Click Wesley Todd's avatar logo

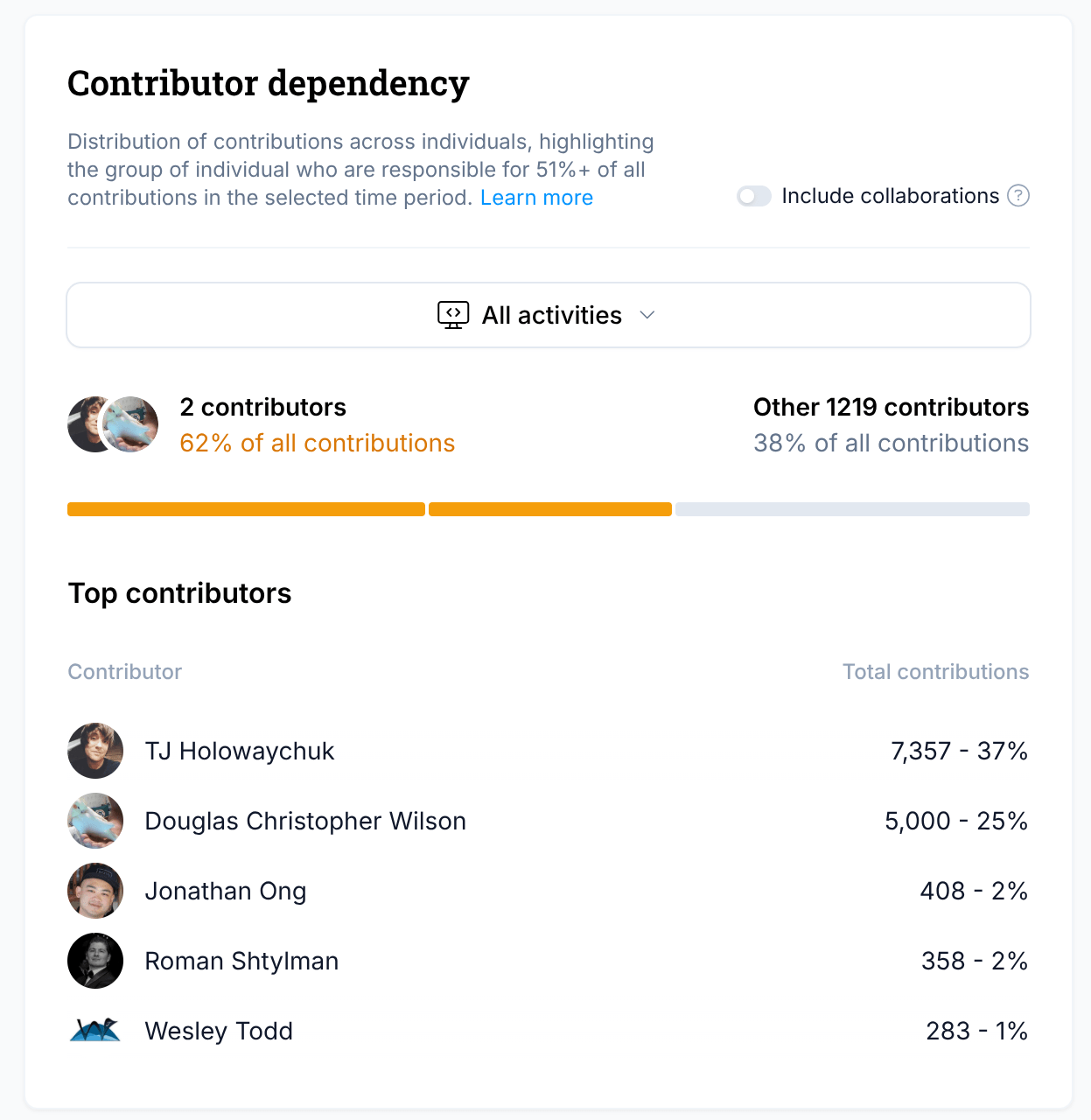(x=95, y=1031)
